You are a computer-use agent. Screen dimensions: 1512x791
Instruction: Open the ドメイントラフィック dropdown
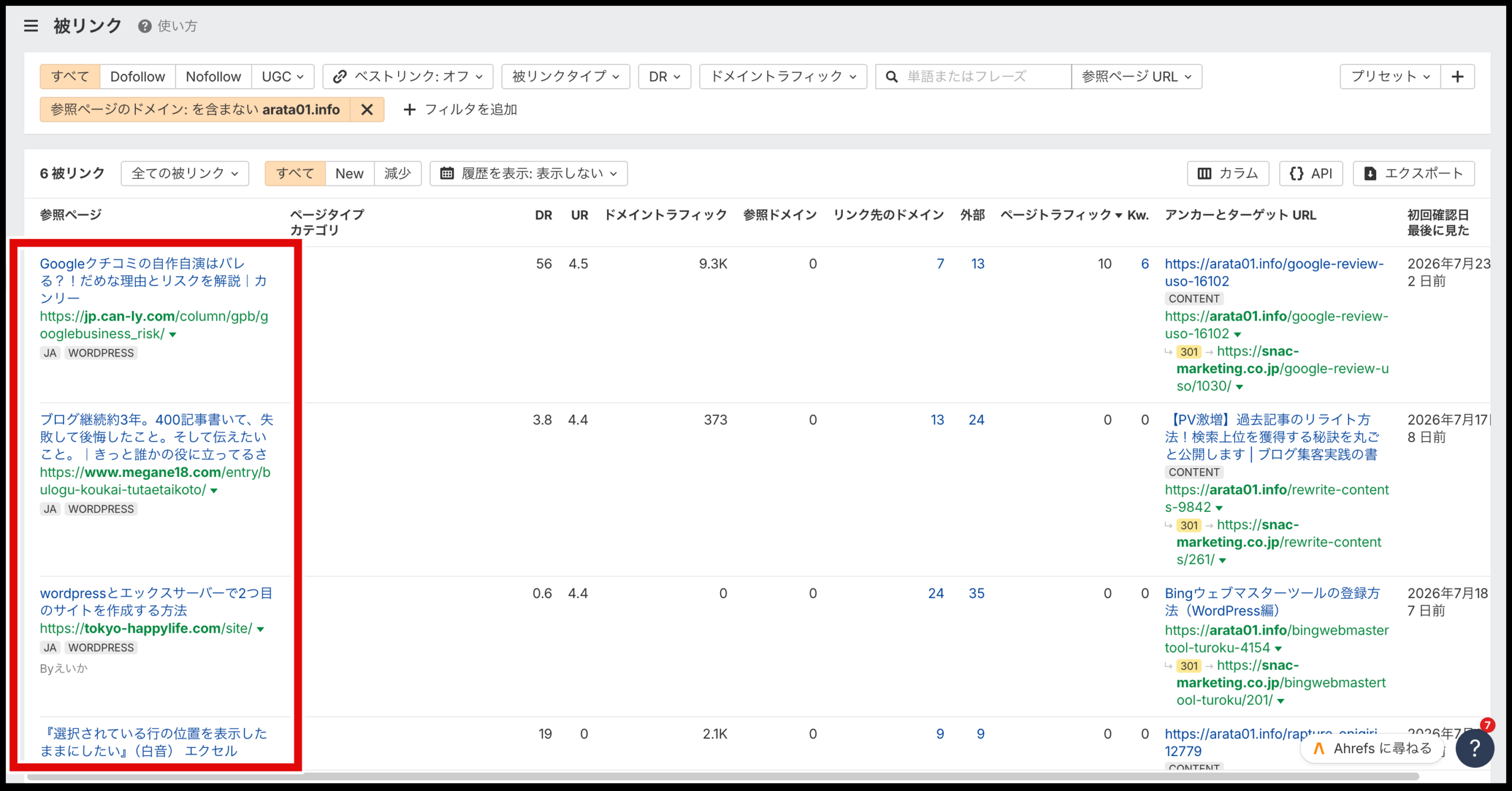783,77
